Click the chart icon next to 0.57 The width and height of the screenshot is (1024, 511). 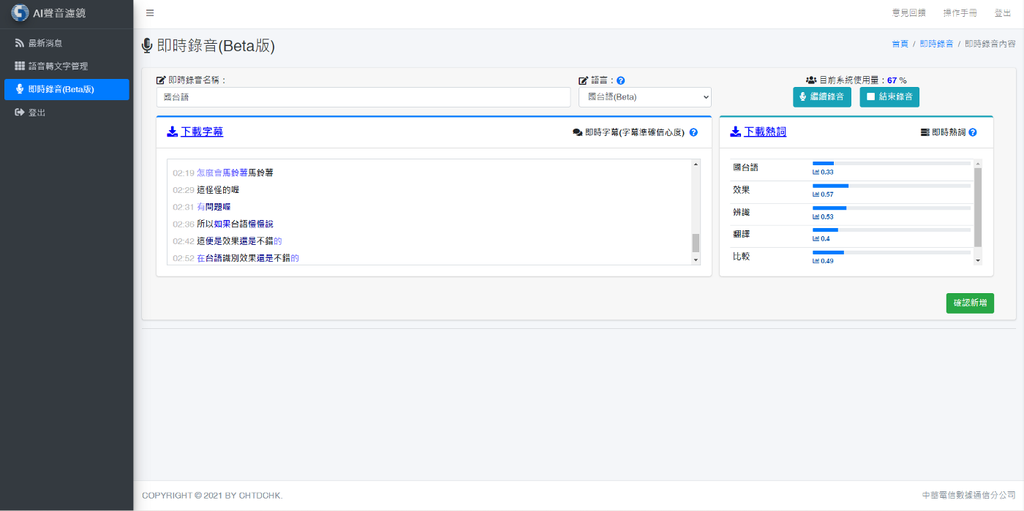[815, 195]
